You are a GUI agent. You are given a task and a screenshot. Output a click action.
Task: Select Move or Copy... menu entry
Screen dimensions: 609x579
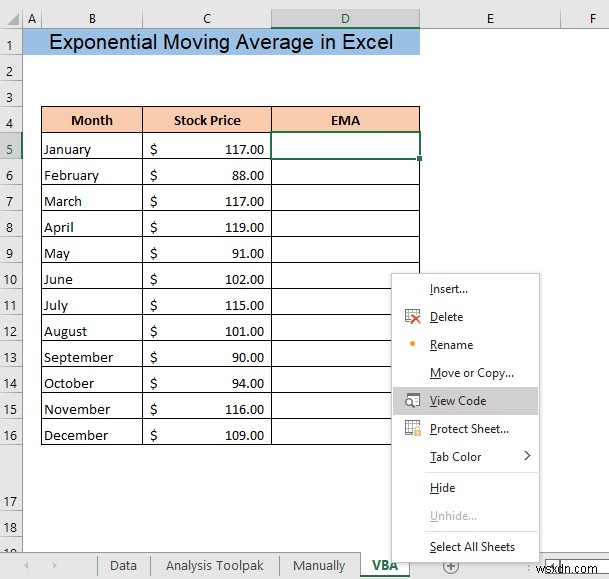tap(465, 372)
